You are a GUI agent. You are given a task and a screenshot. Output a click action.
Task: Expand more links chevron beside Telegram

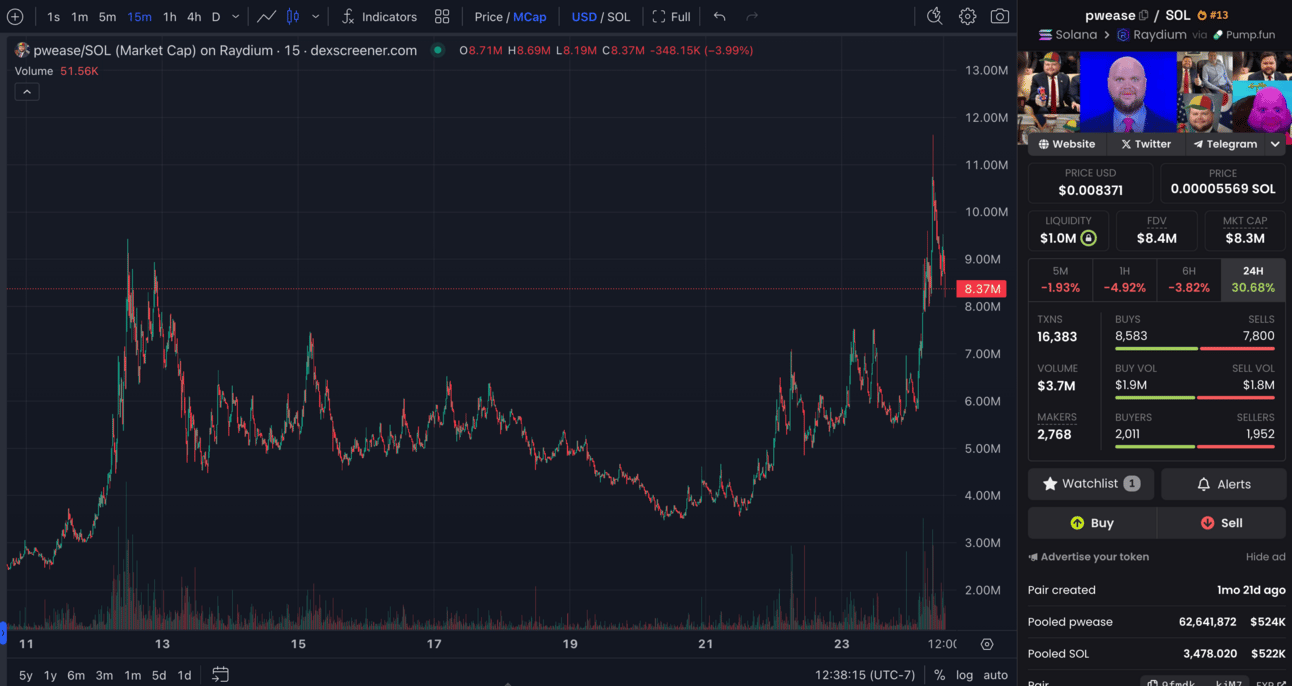click(x=1275, y=144)
